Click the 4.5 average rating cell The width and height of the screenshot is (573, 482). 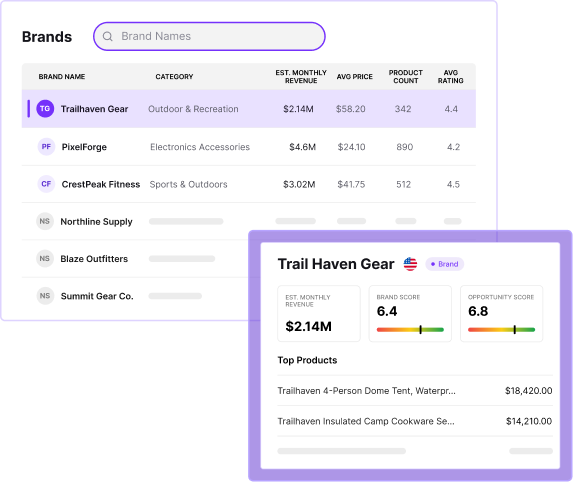pyautogui.click(x=453, y=184)
